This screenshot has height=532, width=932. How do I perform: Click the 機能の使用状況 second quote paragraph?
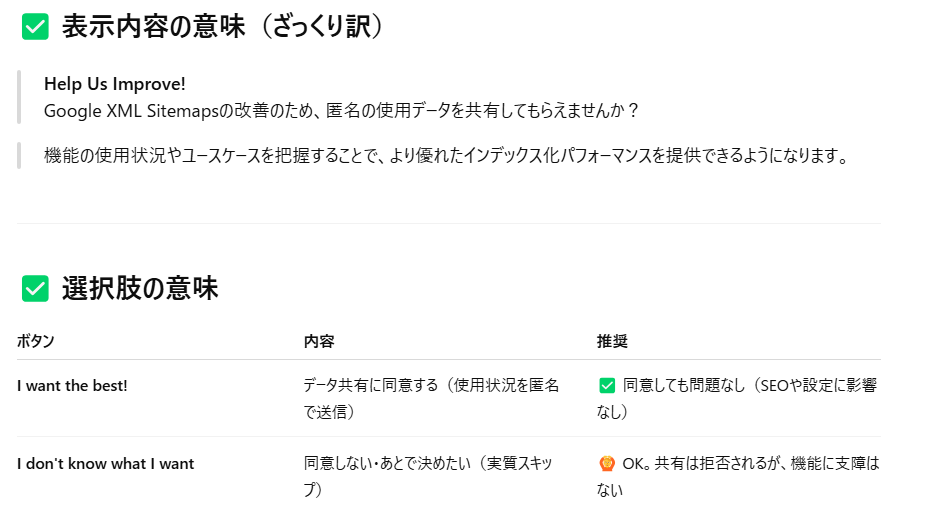coord(446,156)
